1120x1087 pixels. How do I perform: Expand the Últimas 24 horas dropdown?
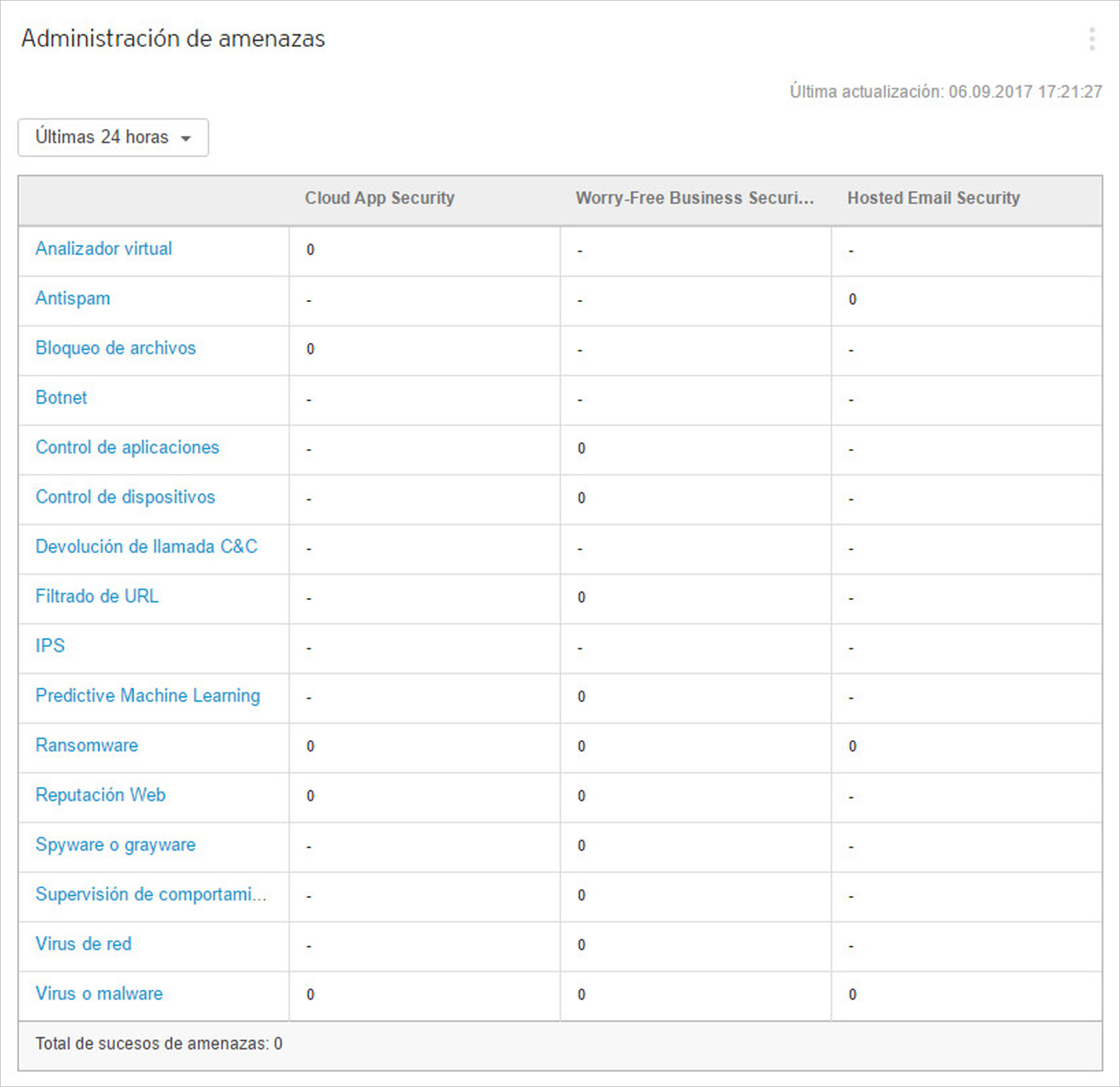click(x=113, y=137)
